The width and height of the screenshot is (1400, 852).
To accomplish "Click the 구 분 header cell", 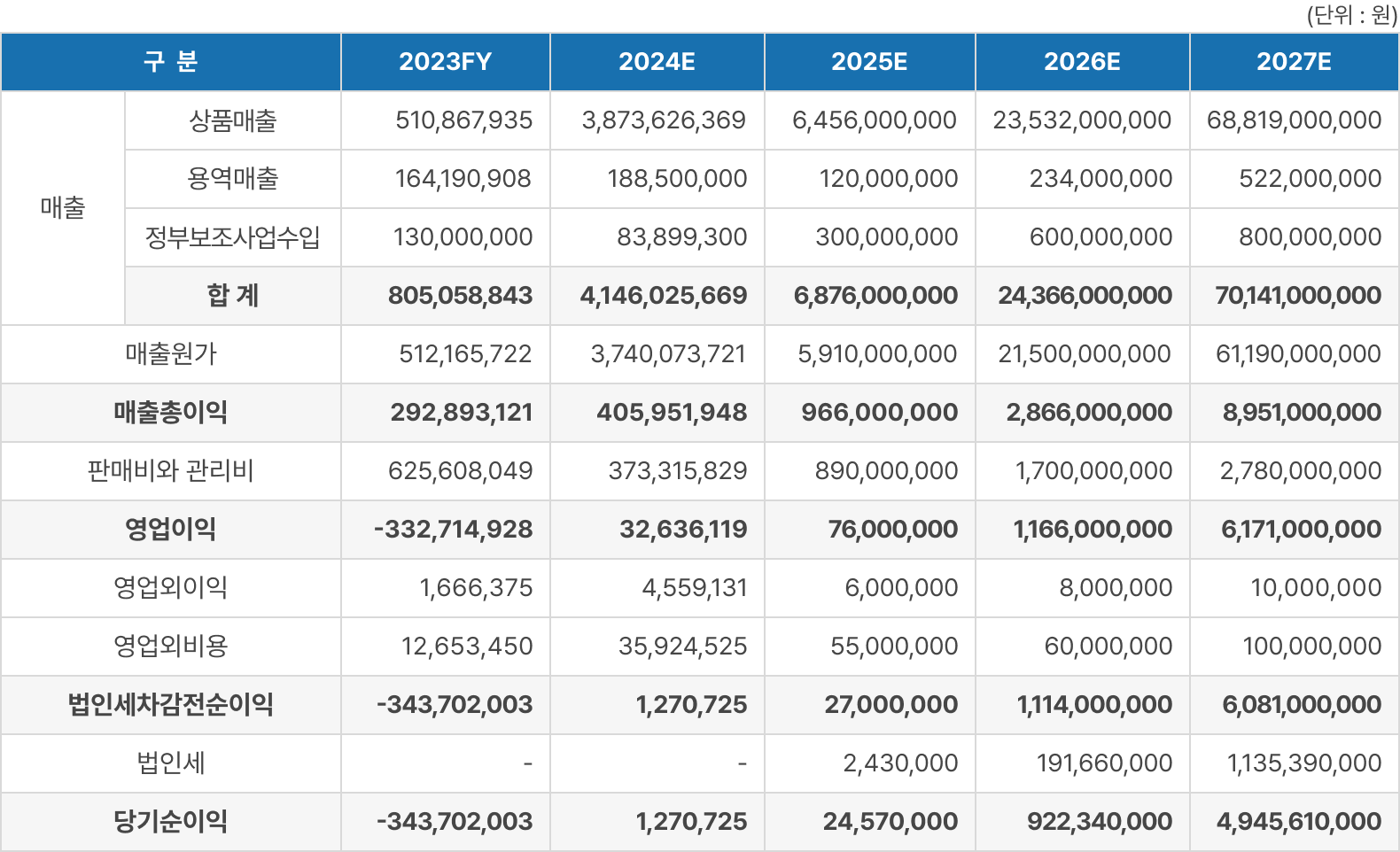I will tap(171, 62).
